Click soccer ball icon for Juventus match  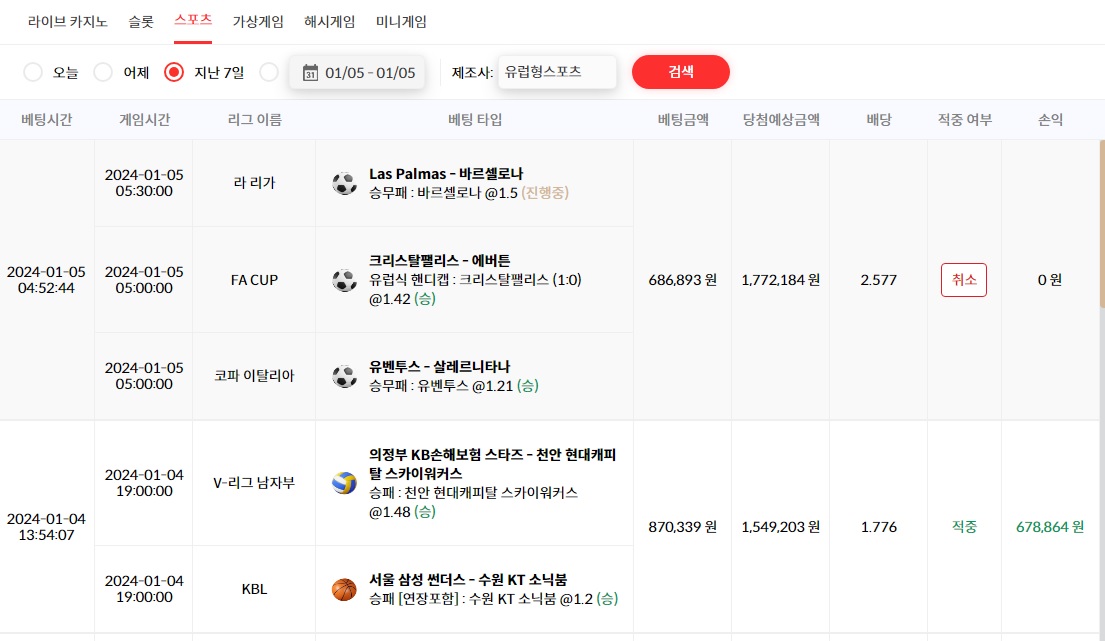tap(344, 376)
